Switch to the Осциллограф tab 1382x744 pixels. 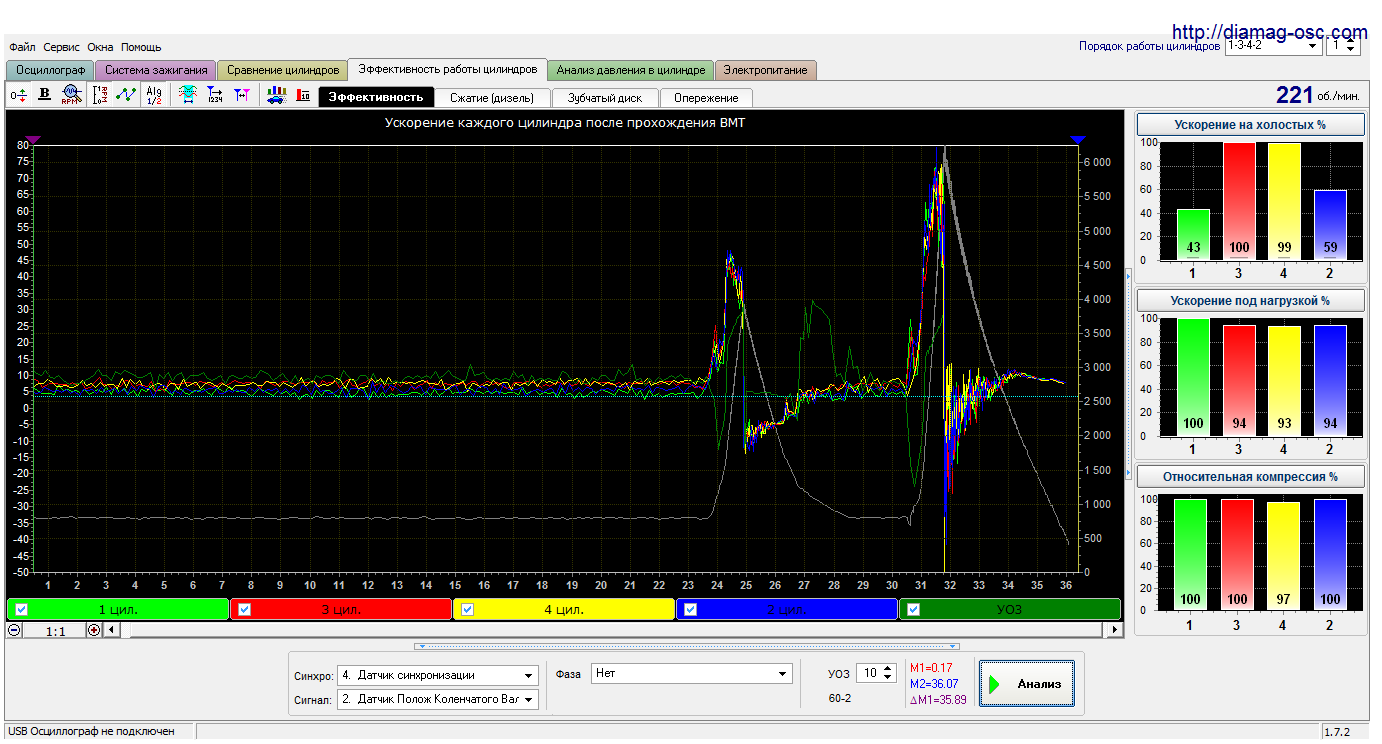point(51,70)
